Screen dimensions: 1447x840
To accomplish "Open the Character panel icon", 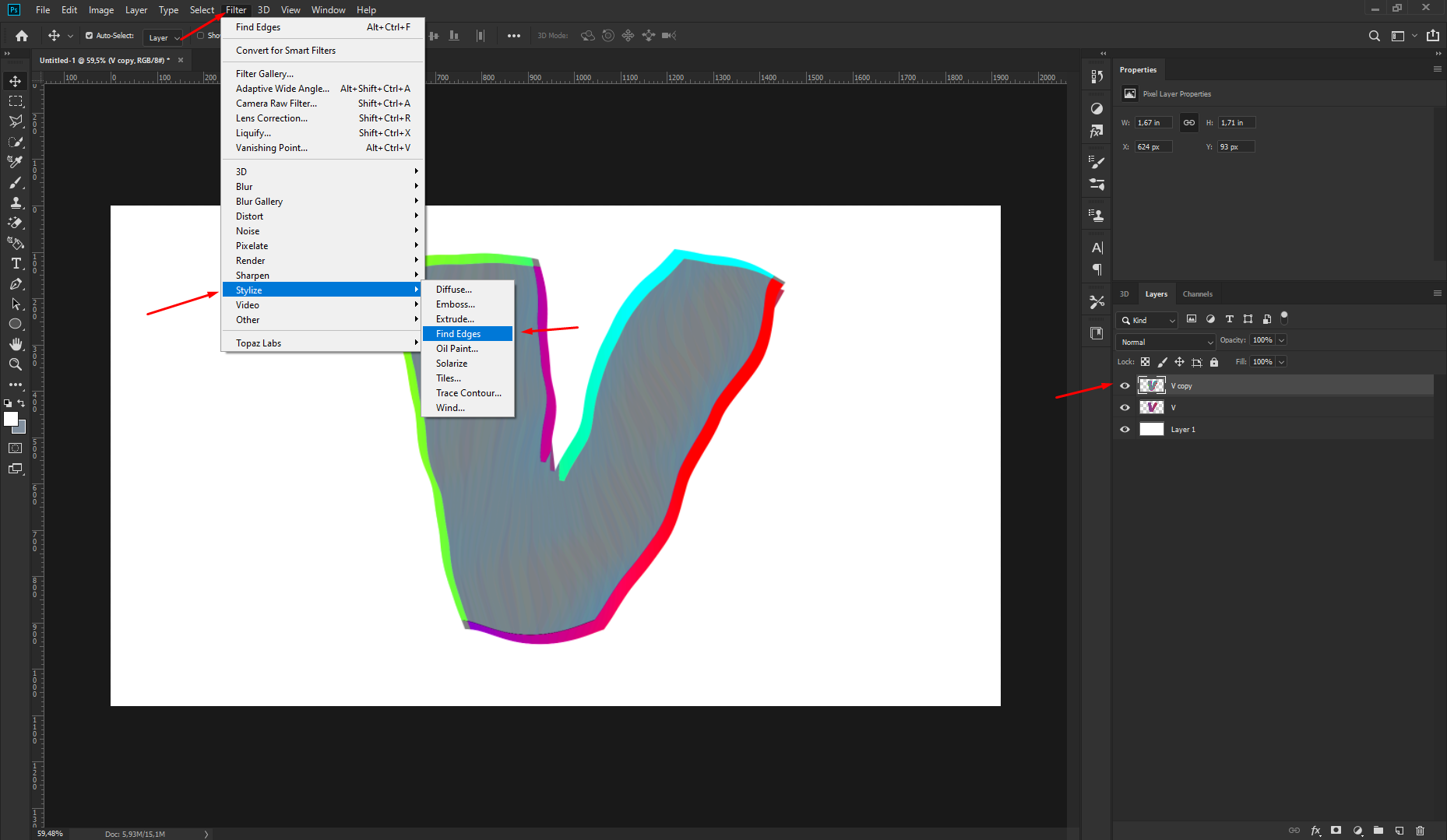I will point(1097,248).
